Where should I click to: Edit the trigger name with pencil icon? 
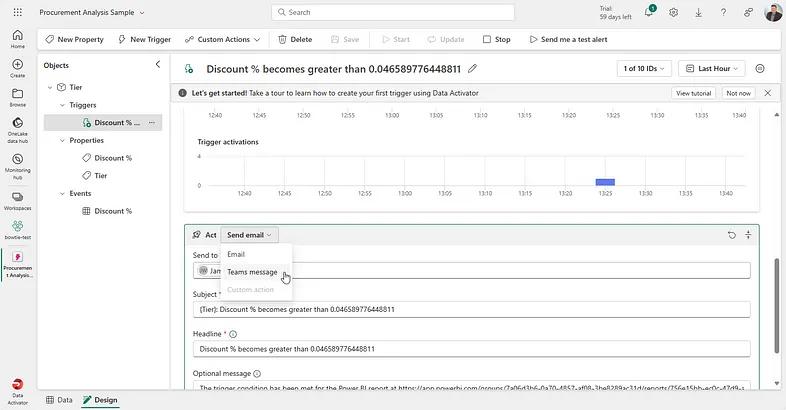tap(472, 69)
